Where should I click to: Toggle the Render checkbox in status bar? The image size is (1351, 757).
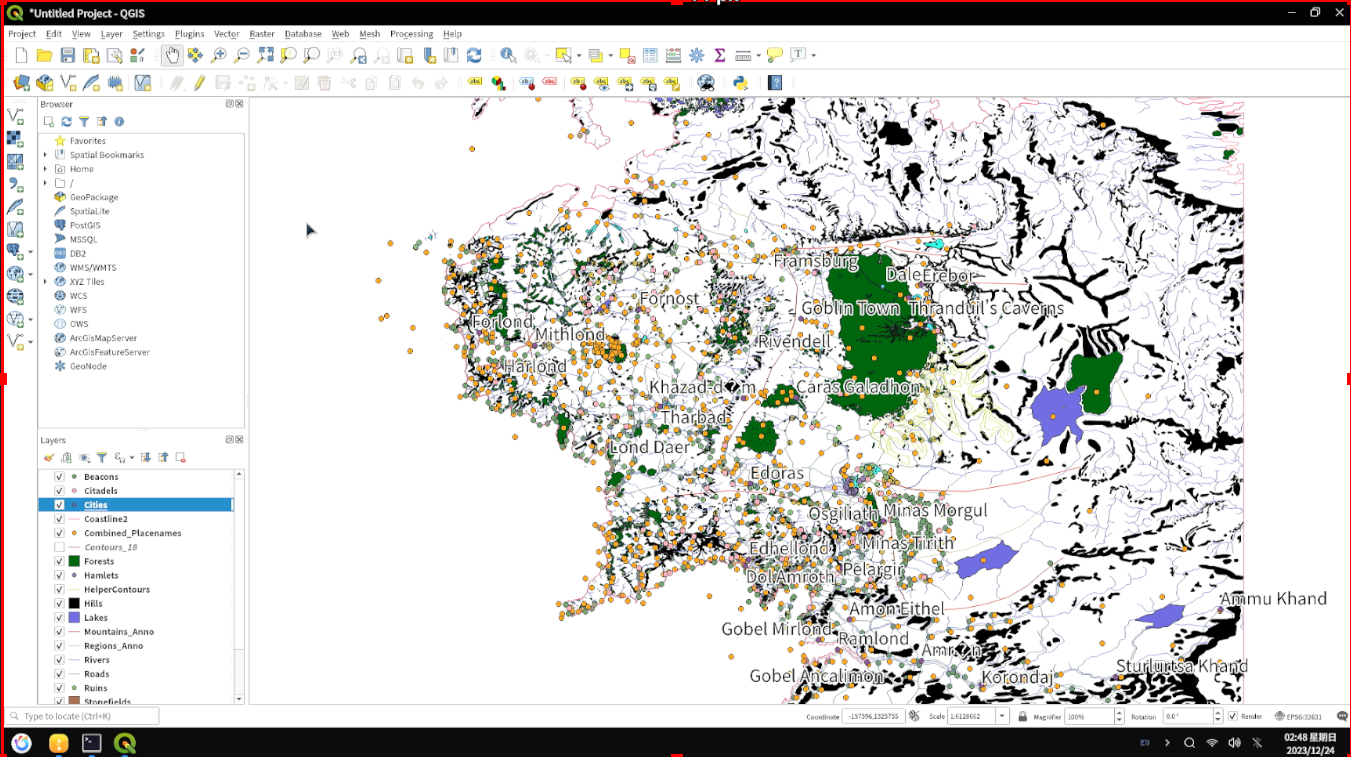1232,716
